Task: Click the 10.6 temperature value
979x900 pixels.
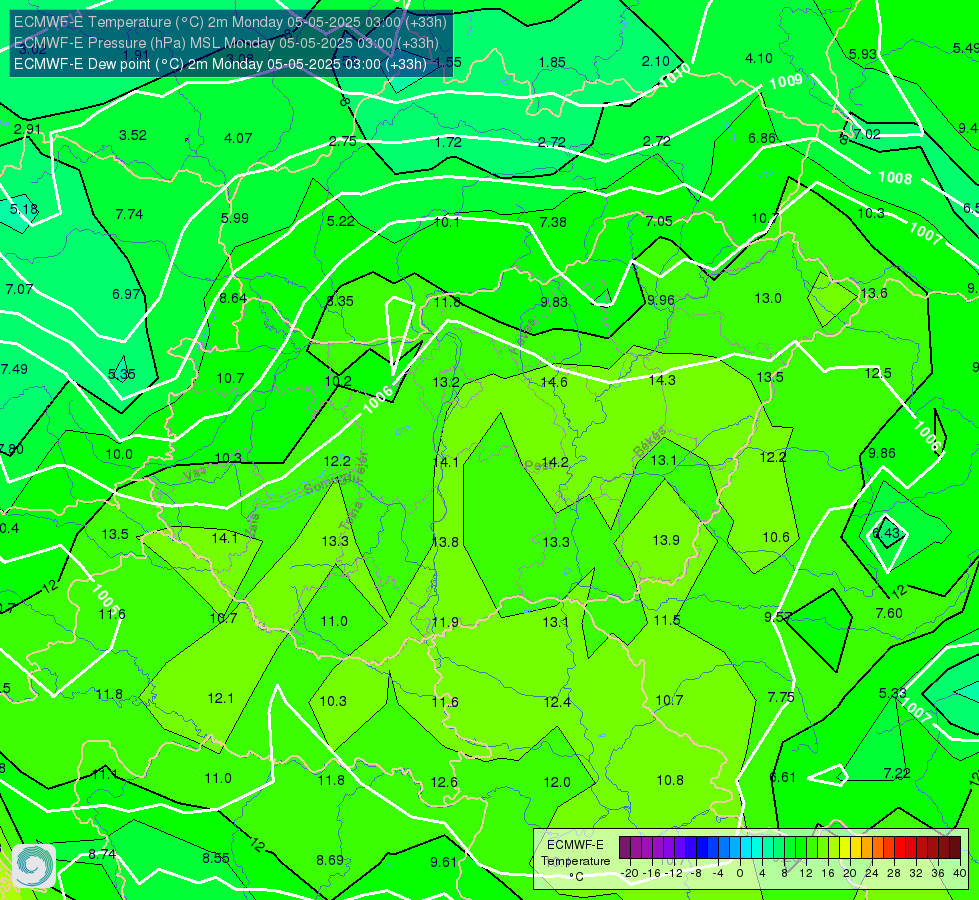Action: tap(776, 537)
